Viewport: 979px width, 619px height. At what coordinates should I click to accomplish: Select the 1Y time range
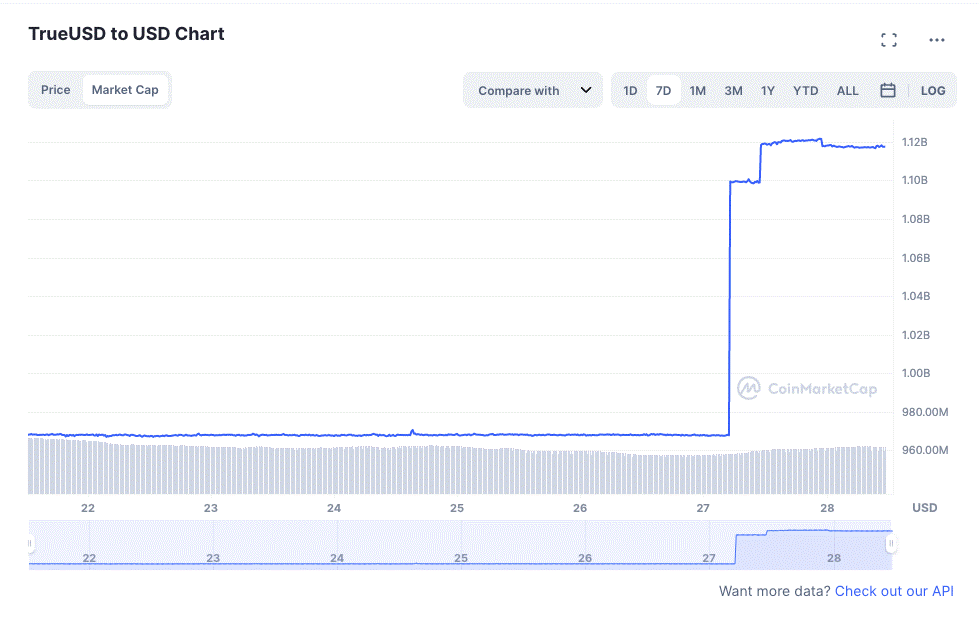[x=767, y=91]
